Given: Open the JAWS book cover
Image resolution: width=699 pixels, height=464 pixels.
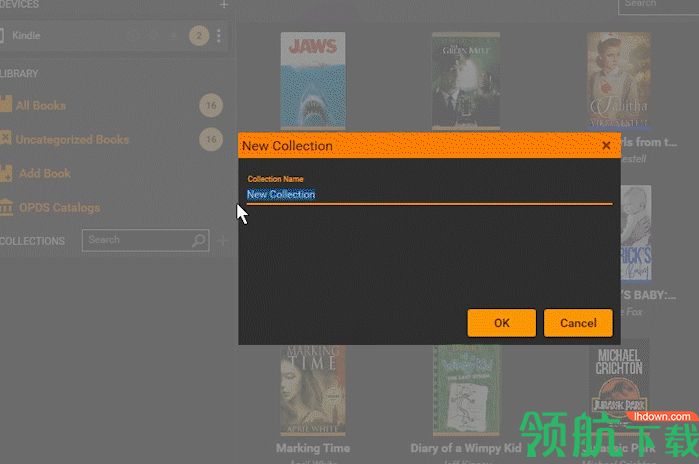Looking at the screenshot, I should [312, 81].
